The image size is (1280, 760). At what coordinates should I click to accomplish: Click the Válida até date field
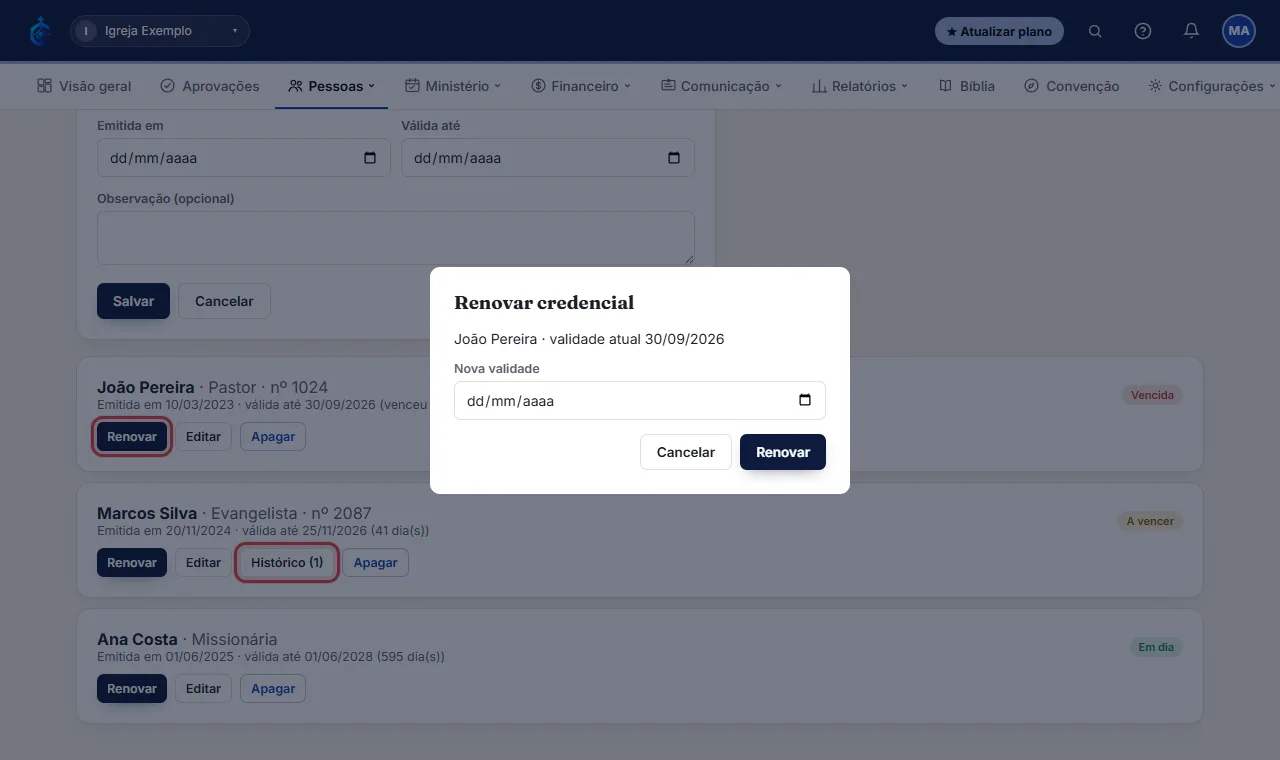pyautogui.click(x=548, y=158)
